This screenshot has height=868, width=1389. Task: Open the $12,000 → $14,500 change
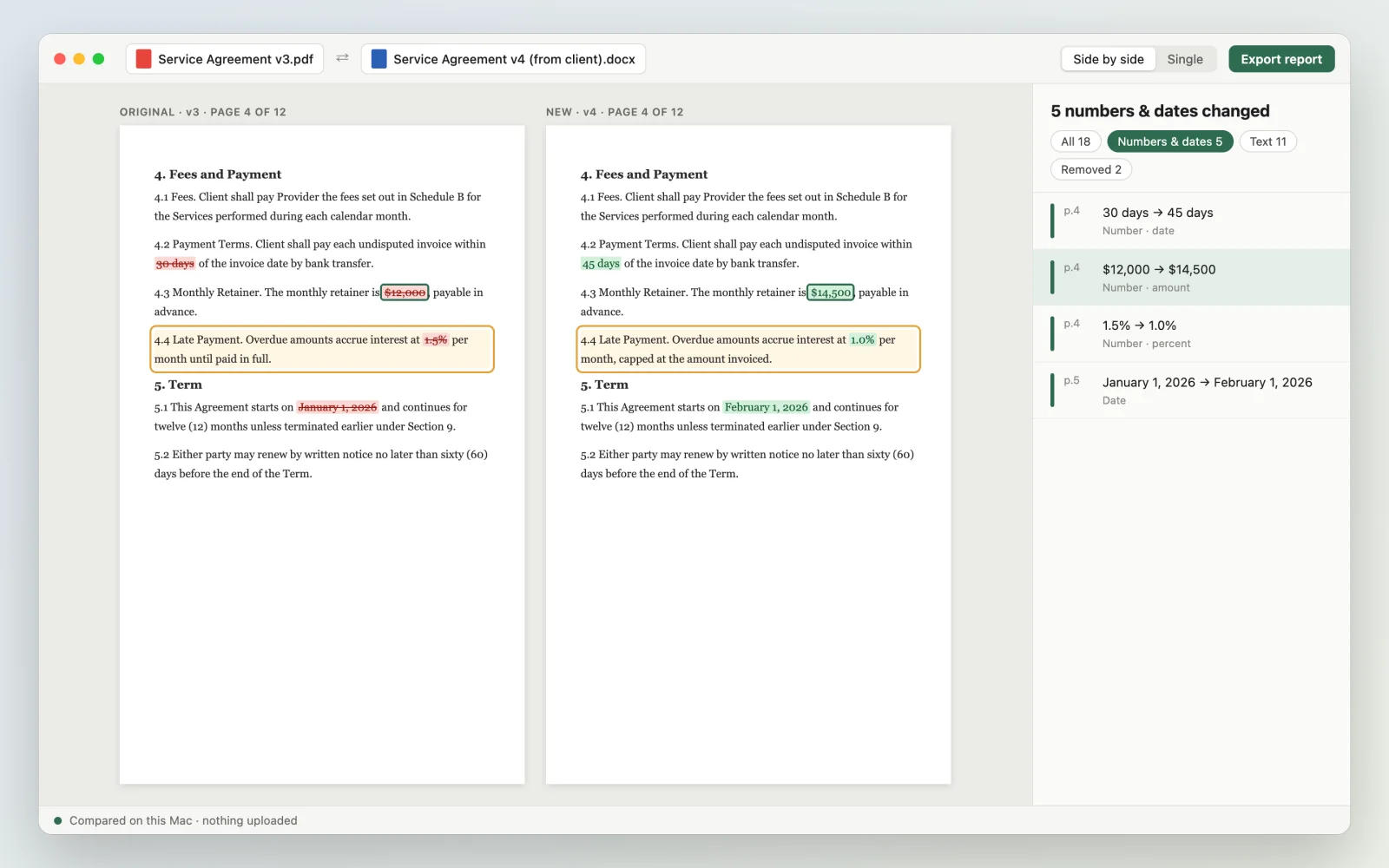1191,277
